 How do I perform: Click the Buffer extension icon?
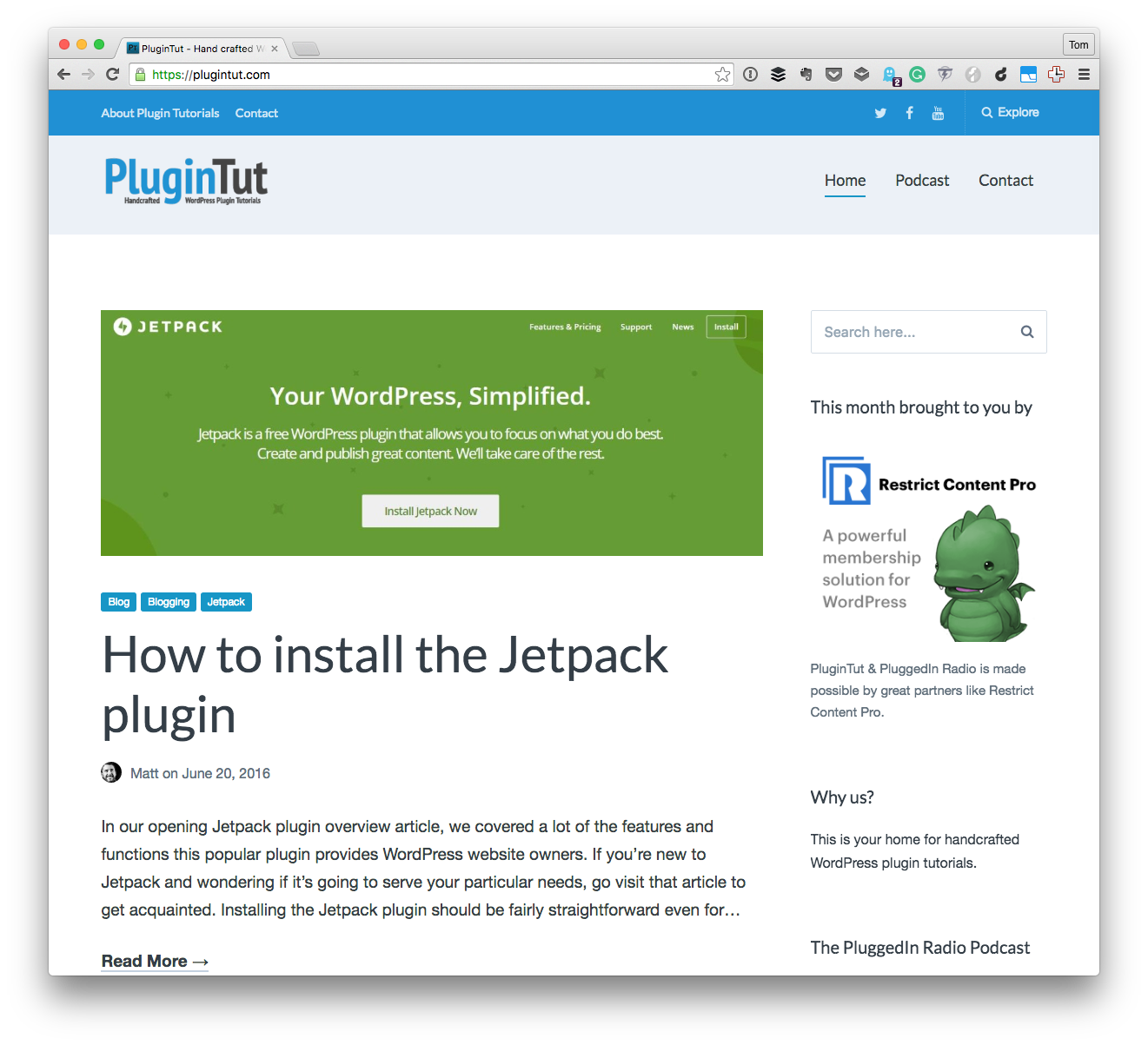[x=778, y=75]
